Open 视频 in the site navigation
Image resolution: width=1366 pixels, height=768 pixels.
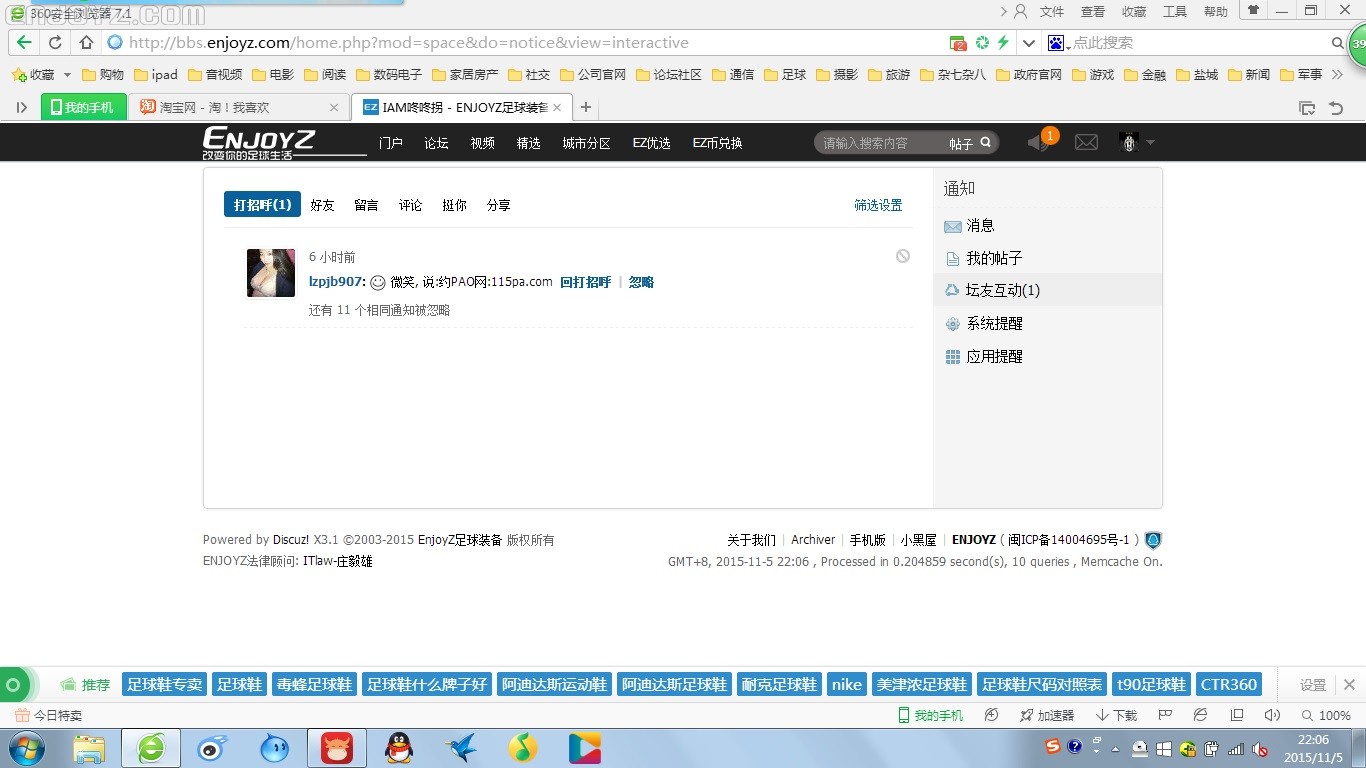[x=482, y=143]
